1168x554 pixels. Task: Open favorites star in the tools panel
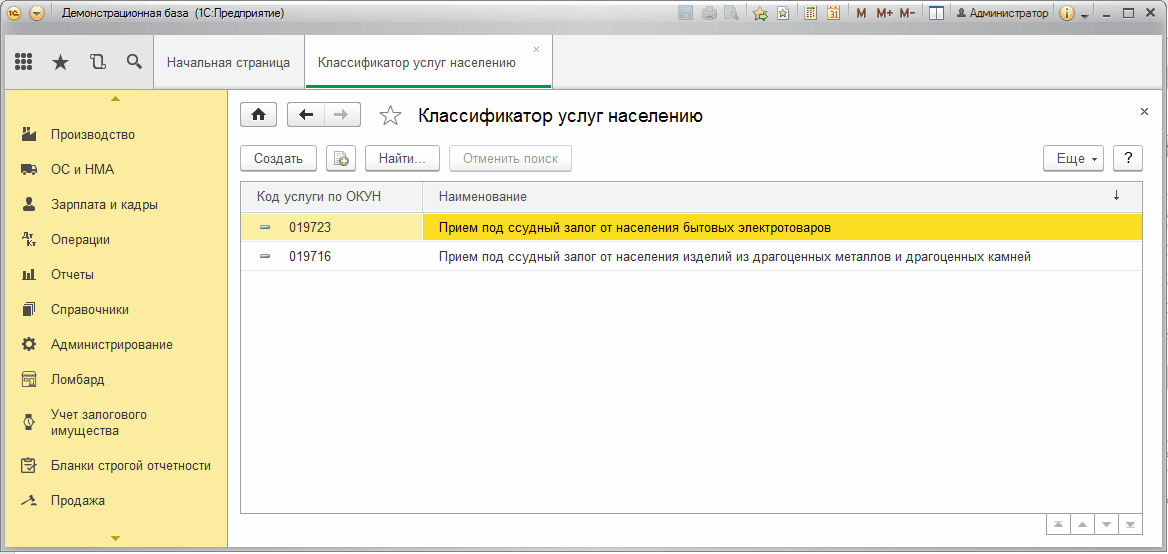point(60,63)
